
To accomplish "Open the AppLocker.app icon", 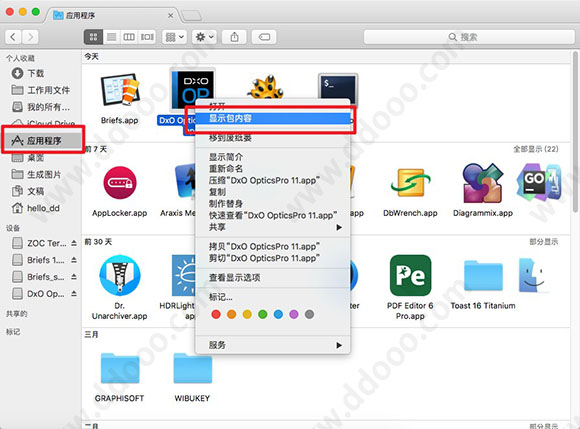I will coord(120,183).
